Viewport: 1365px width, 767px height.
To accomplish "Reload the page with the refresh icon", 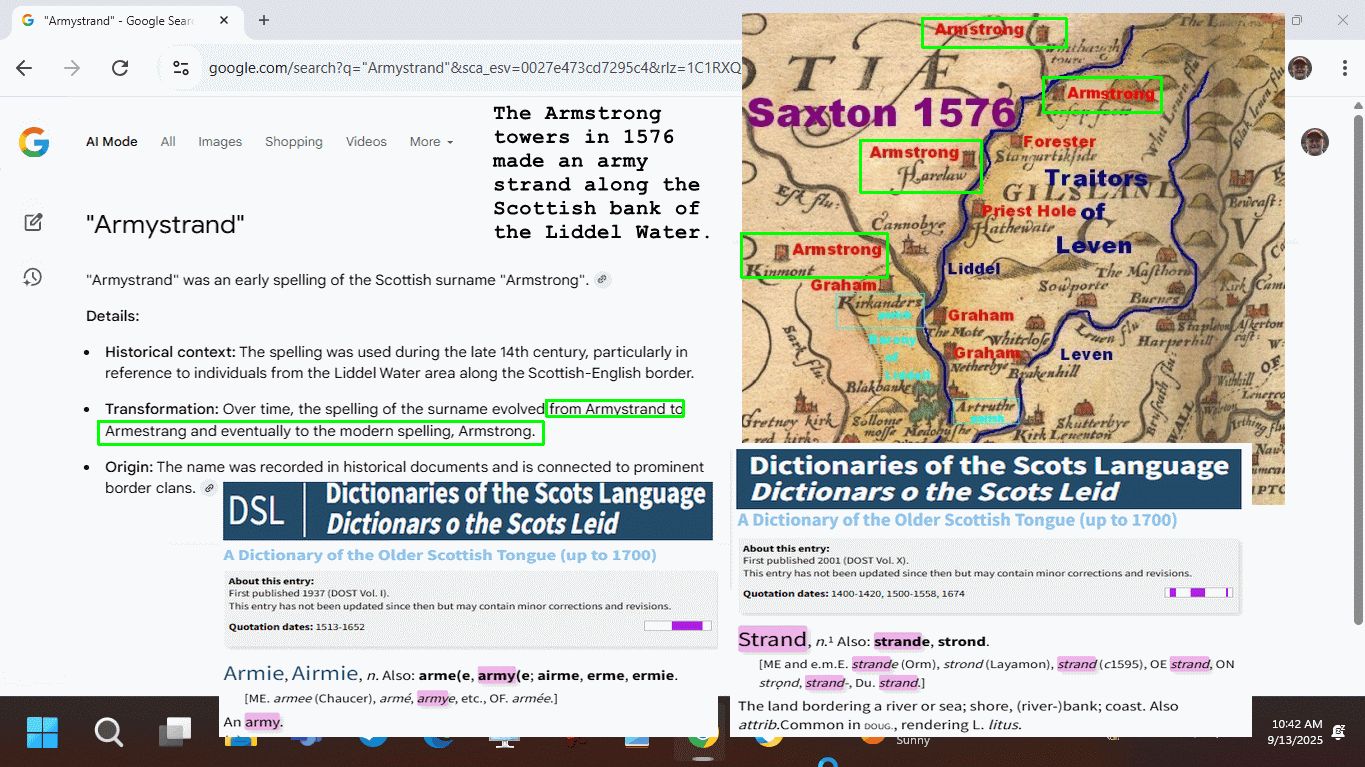I will (x=120, y=68).
